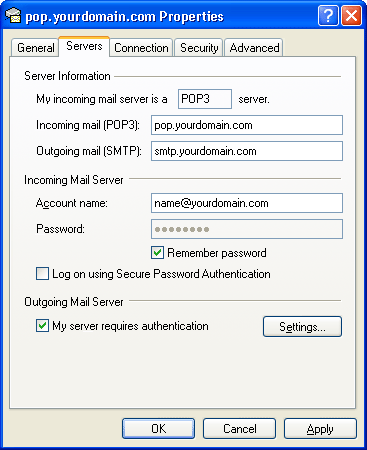Click the Outgoing mail (SMTP) field
The width and height of the screenshot is (367, 450).
247,151
